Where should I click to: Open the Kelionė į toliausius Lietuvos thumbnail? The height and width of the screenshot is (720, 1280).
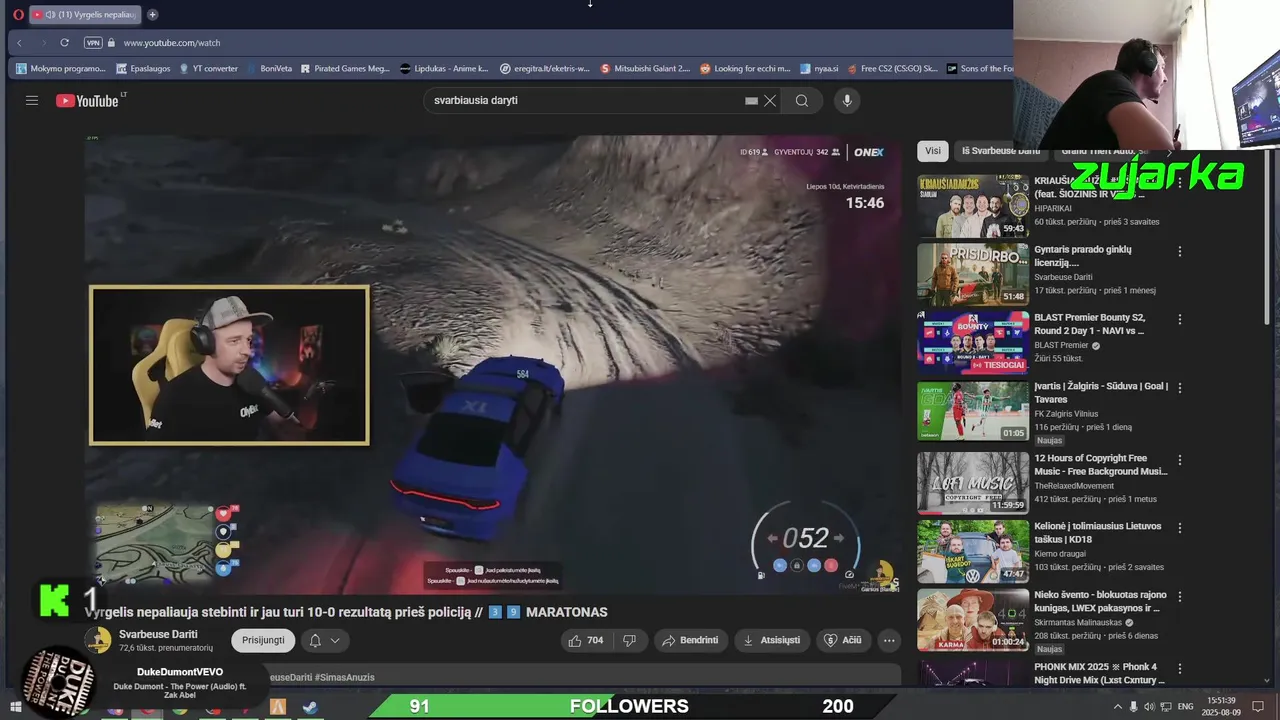(973, 551)
